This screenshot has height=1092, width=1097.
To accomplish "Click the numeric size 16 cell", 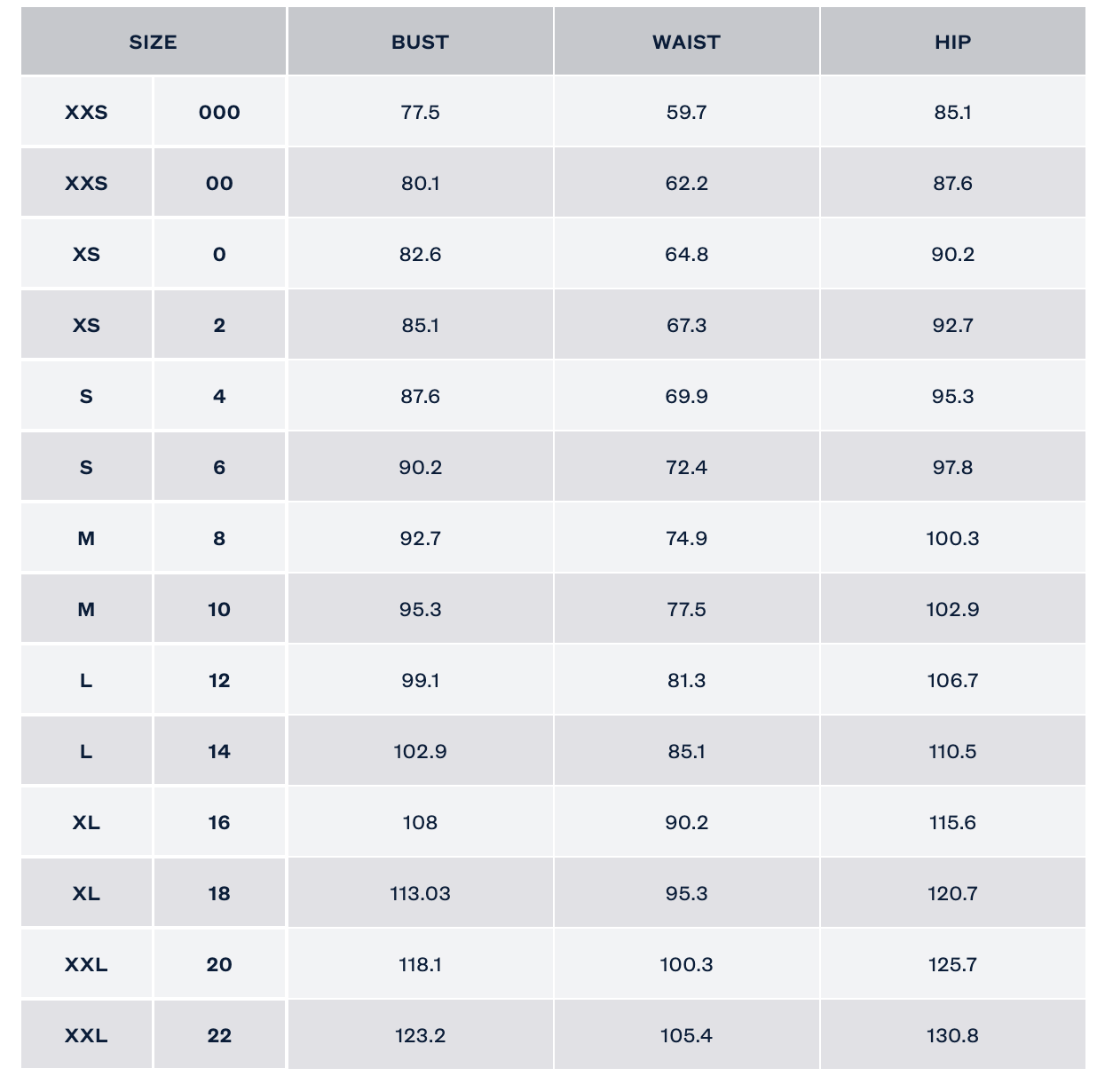I will tap(219, 823).
